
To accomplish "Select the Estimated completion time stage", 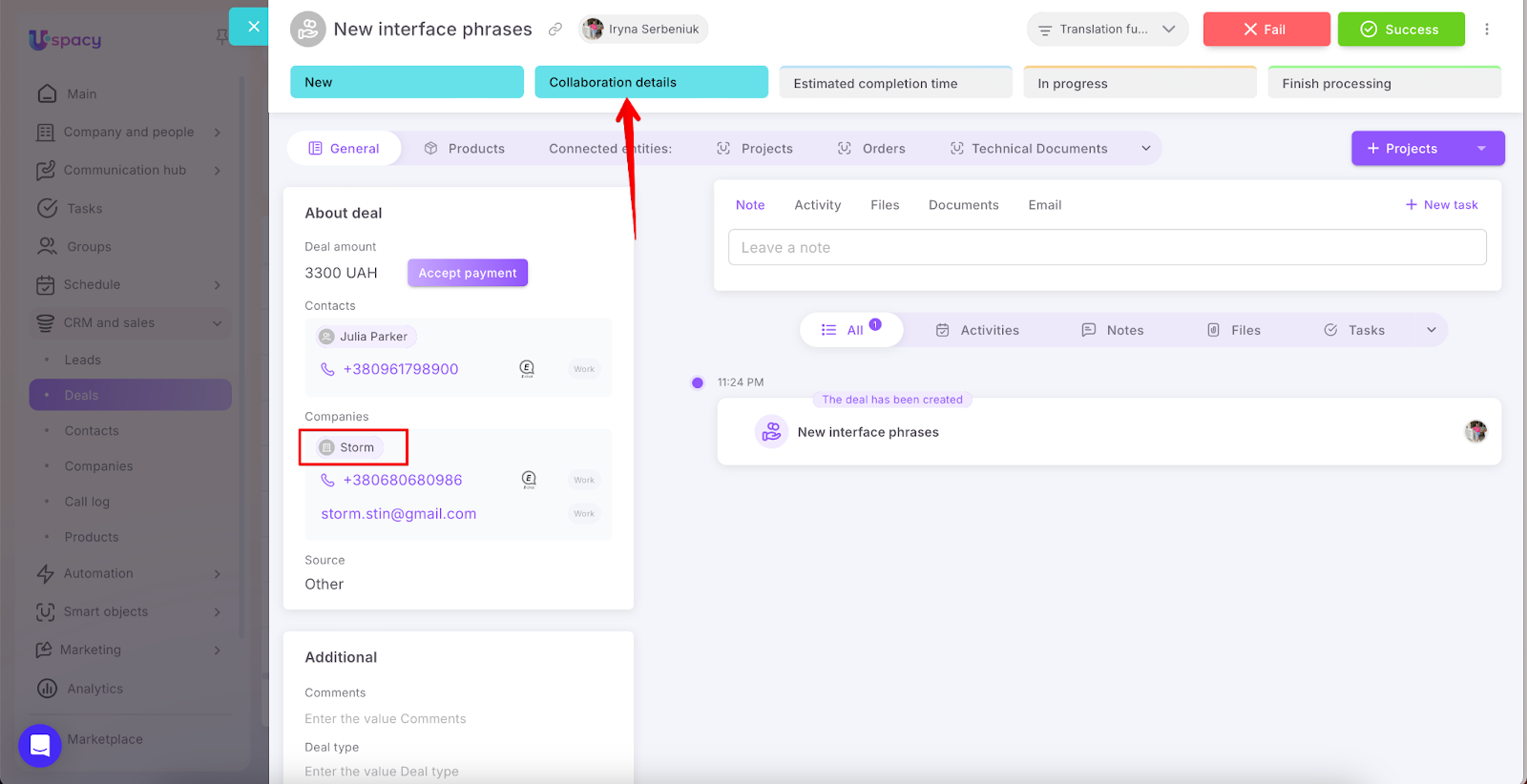I will tap(895, 83).
